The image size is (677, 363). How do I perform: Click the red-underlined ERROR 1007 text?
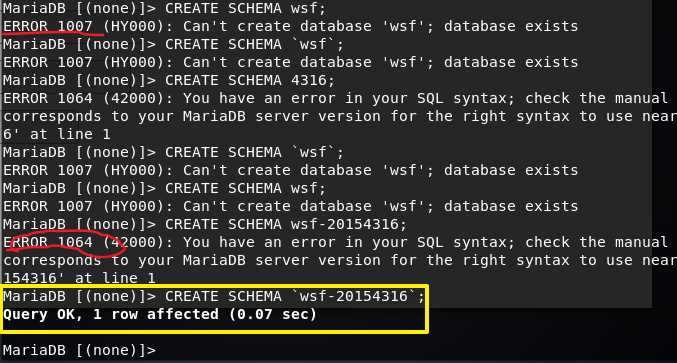point(47,26)
